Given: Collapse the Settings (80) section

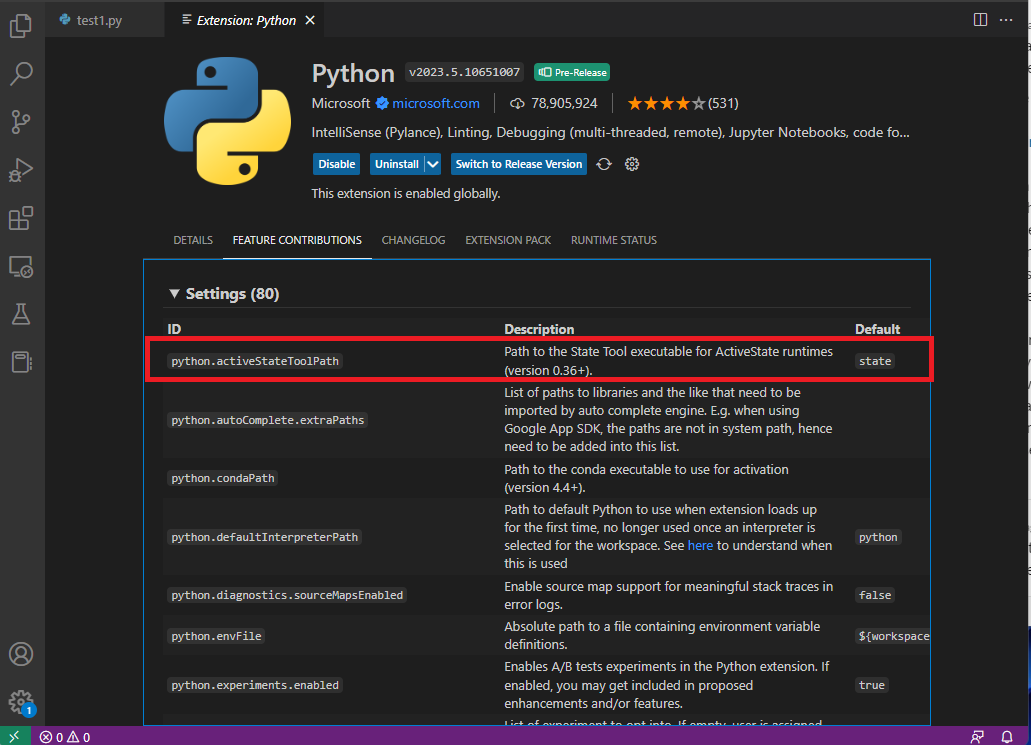Looking at the screenshot, I should (175, 294).
